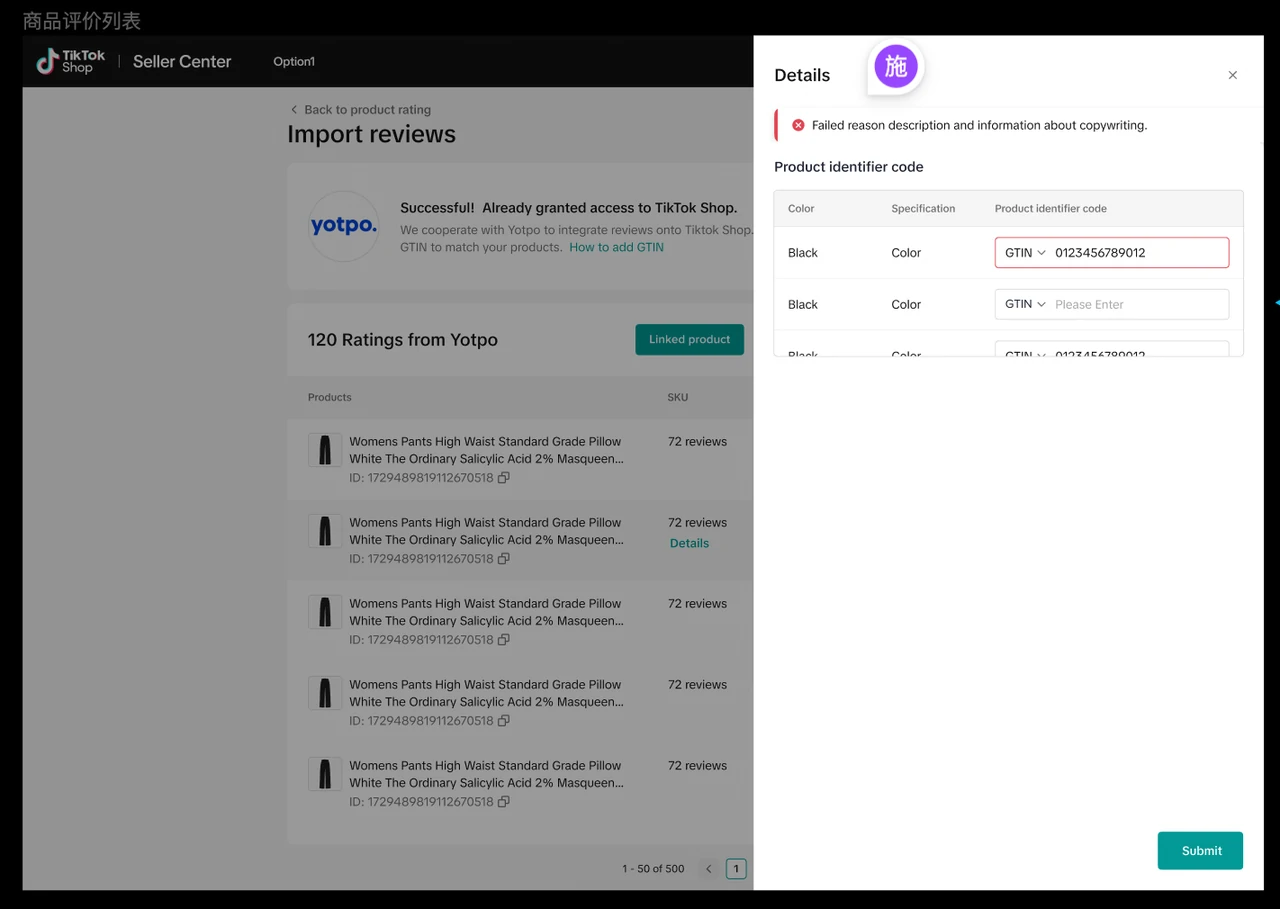This screenshot has height=909, width=1280.
Task: Click the purple 施 avatar badge
Action: 896,67
